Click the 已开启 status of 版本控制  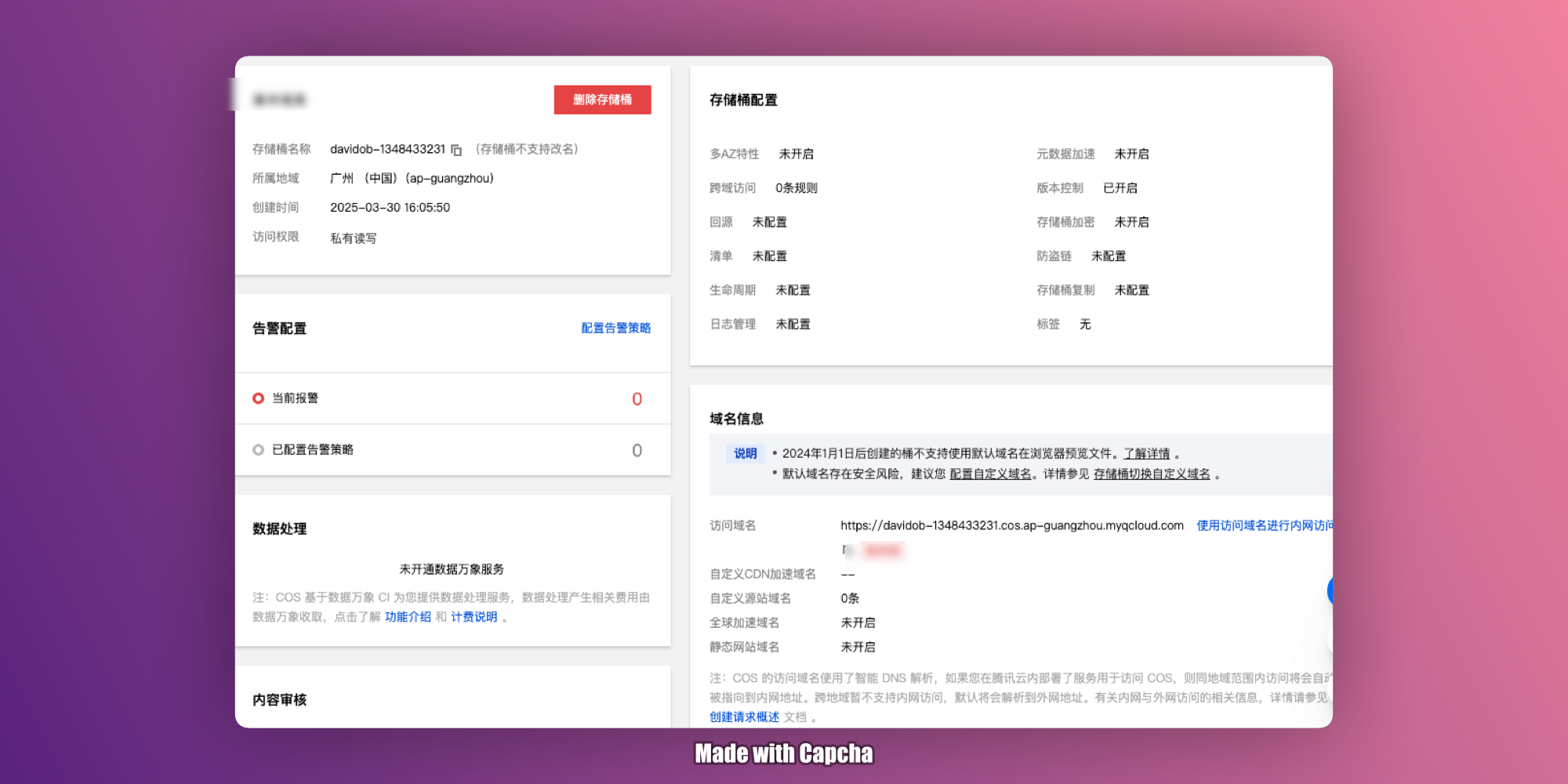click(x=1120, y=188)
